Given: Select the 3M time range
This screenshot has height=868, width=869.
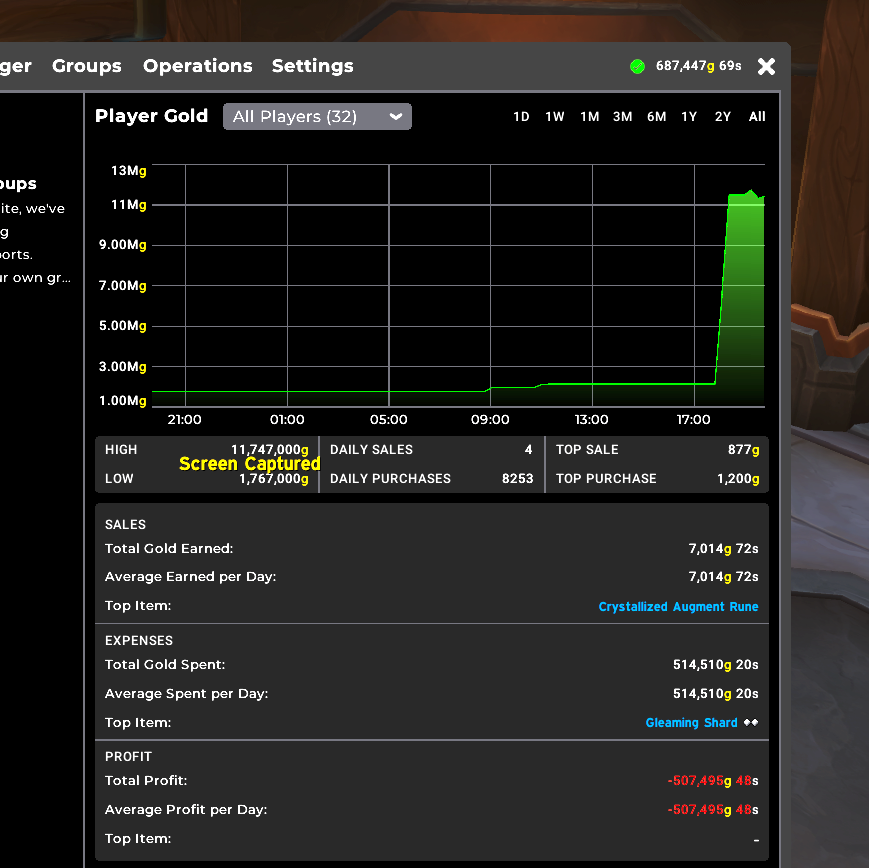Looking at the screenshot, I should click(x=622, y=116).
